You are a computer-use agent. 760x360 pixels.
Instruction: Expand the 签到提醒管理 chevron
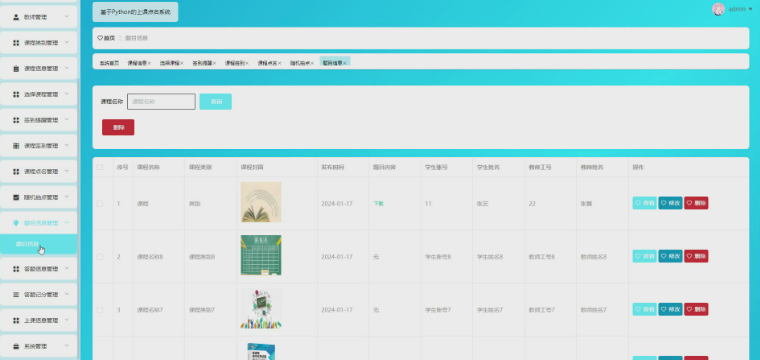[67, 120]
